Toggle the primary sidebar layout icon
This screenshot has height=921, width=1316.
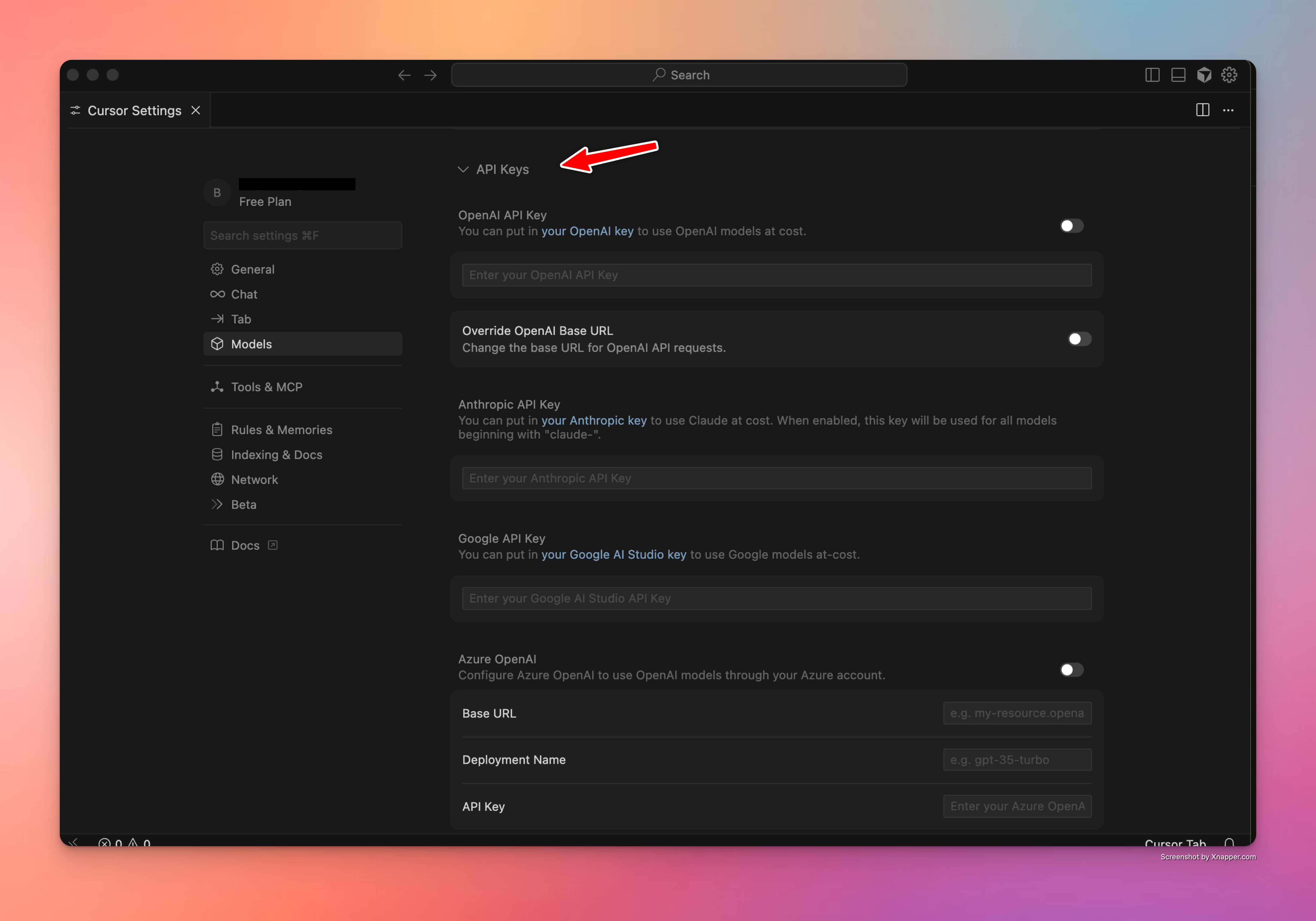tap(1152, 75)
